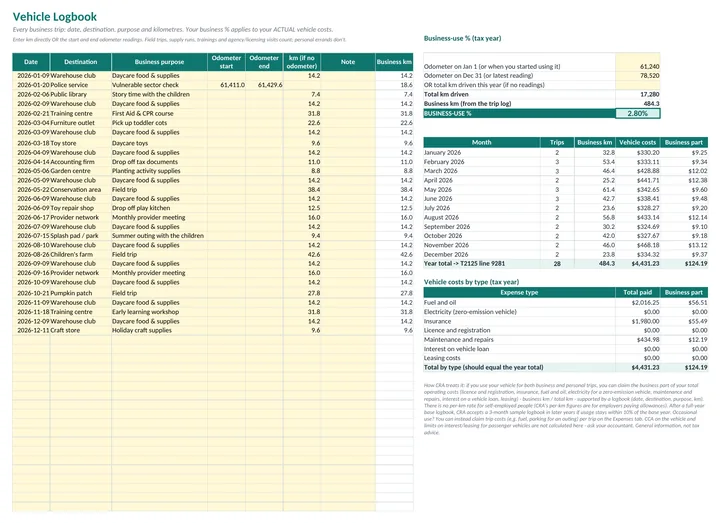The image size is (720, 523).
Task: Click the Dec 31 odometer value 78,520
Action: [x=638, y=76]
